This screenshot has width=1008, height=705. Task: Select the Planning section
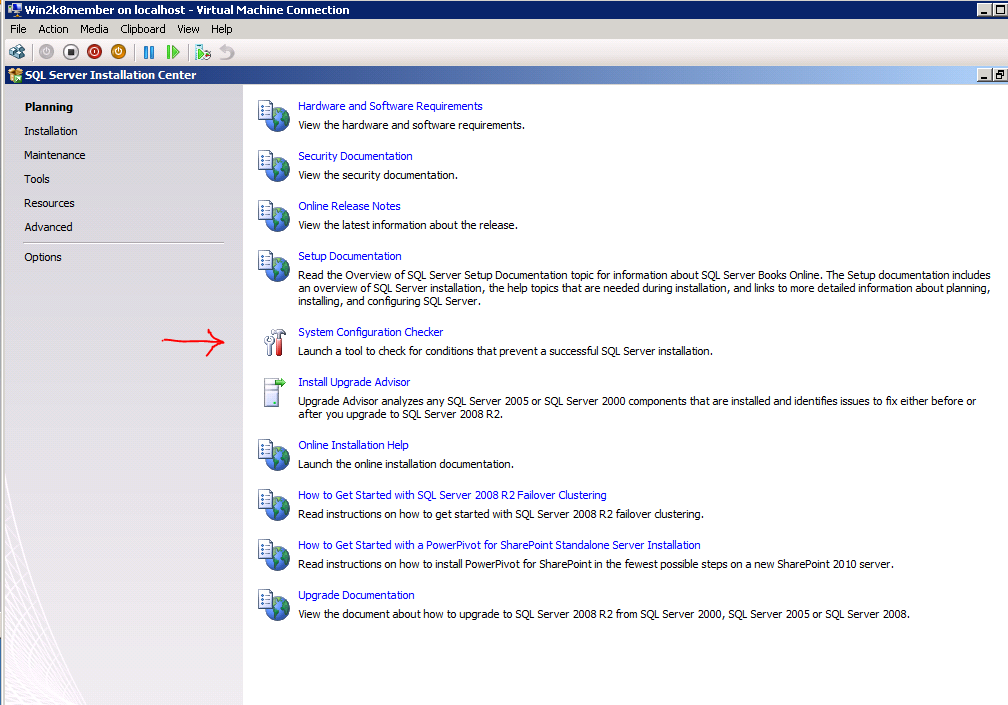coord(49,107)
